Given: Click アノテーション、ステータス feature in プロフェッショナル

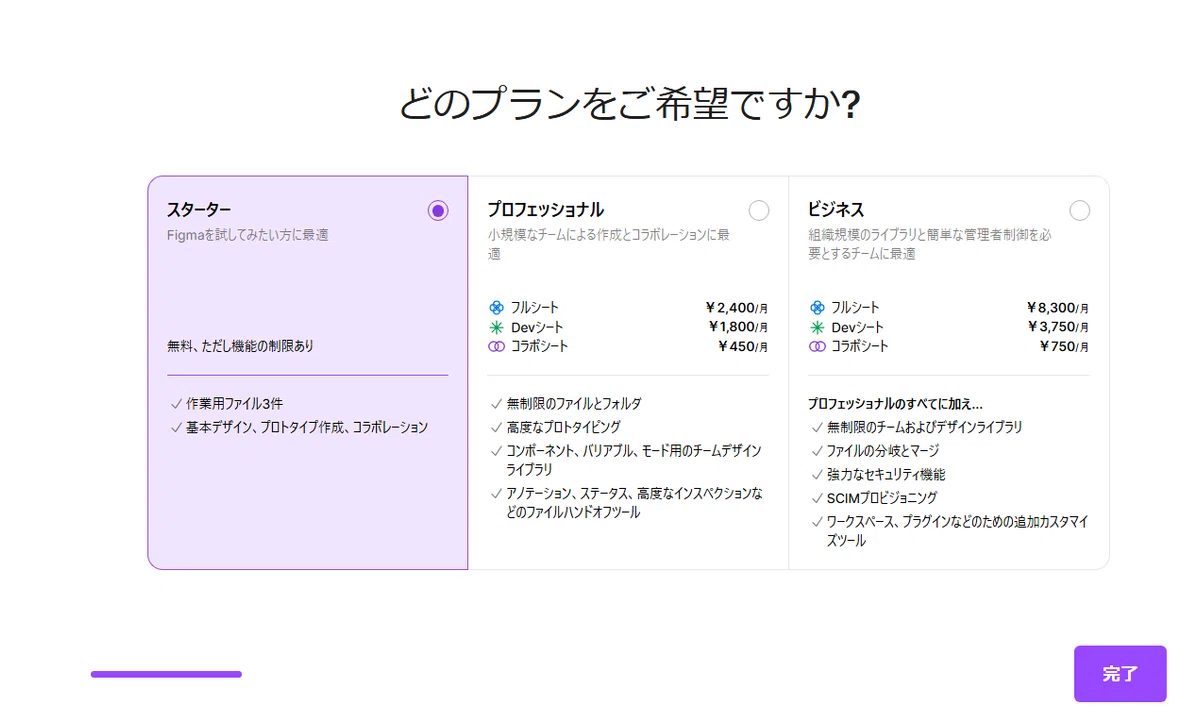Looking at the screenshot, I should coord(634,503).
